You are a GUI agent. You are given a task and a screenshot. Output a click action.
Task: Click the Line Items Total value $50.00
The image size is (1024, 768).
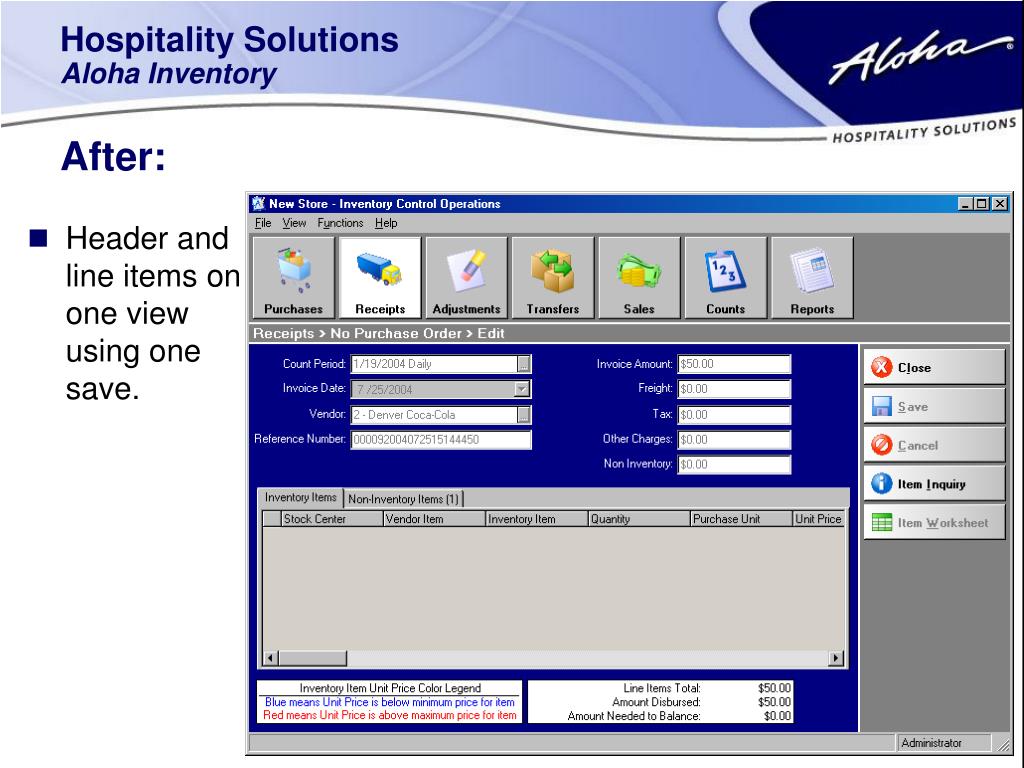(775, 688)
